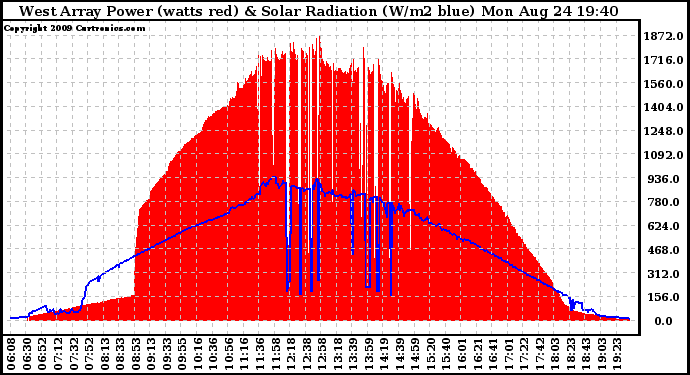690x375 pixels.
Task: Click the 19:03 time label
Action: (602, 354)
